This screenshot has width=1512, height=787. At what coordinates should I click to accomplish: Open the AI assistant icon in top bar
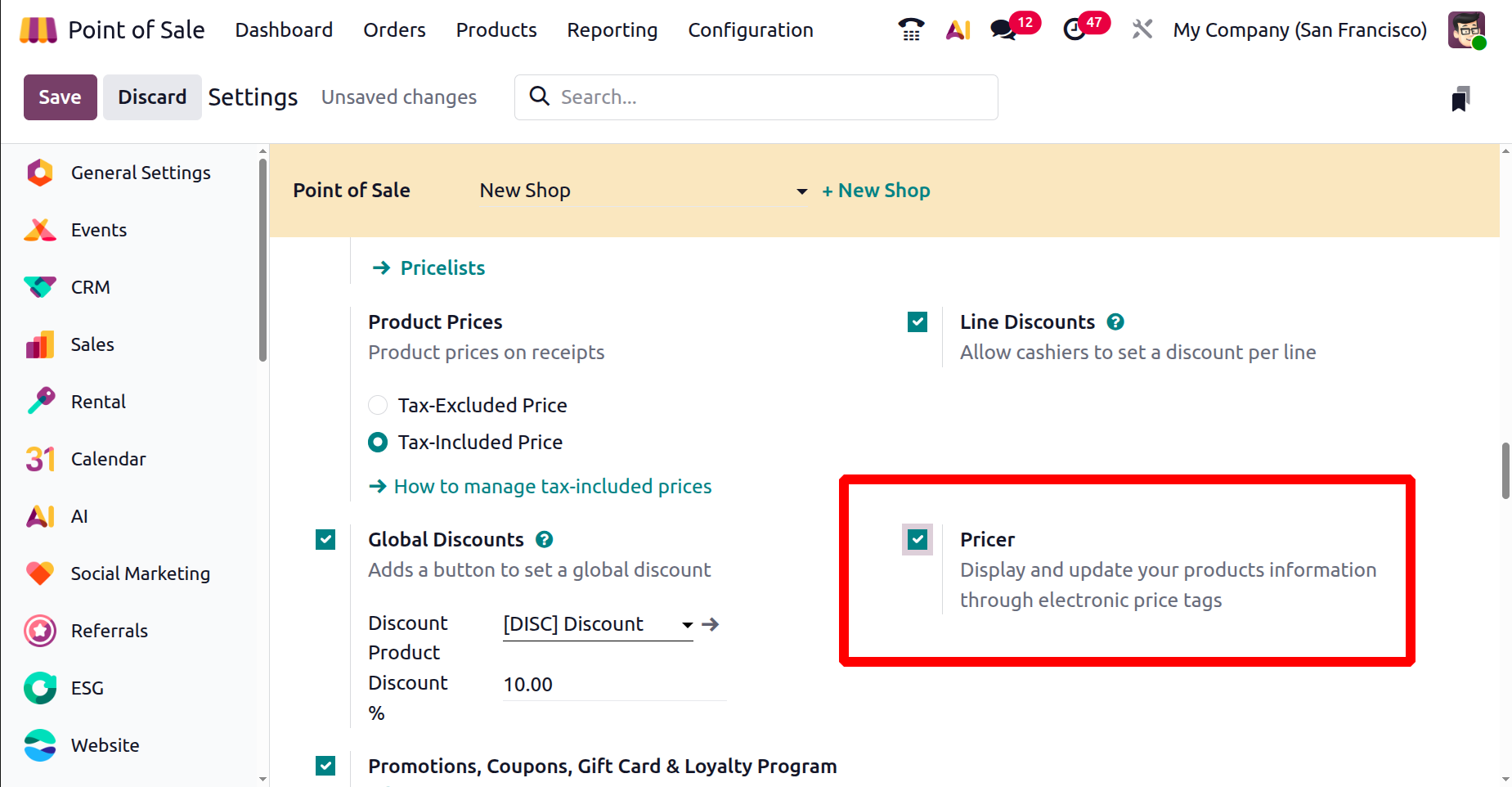(x=958, y=30)
